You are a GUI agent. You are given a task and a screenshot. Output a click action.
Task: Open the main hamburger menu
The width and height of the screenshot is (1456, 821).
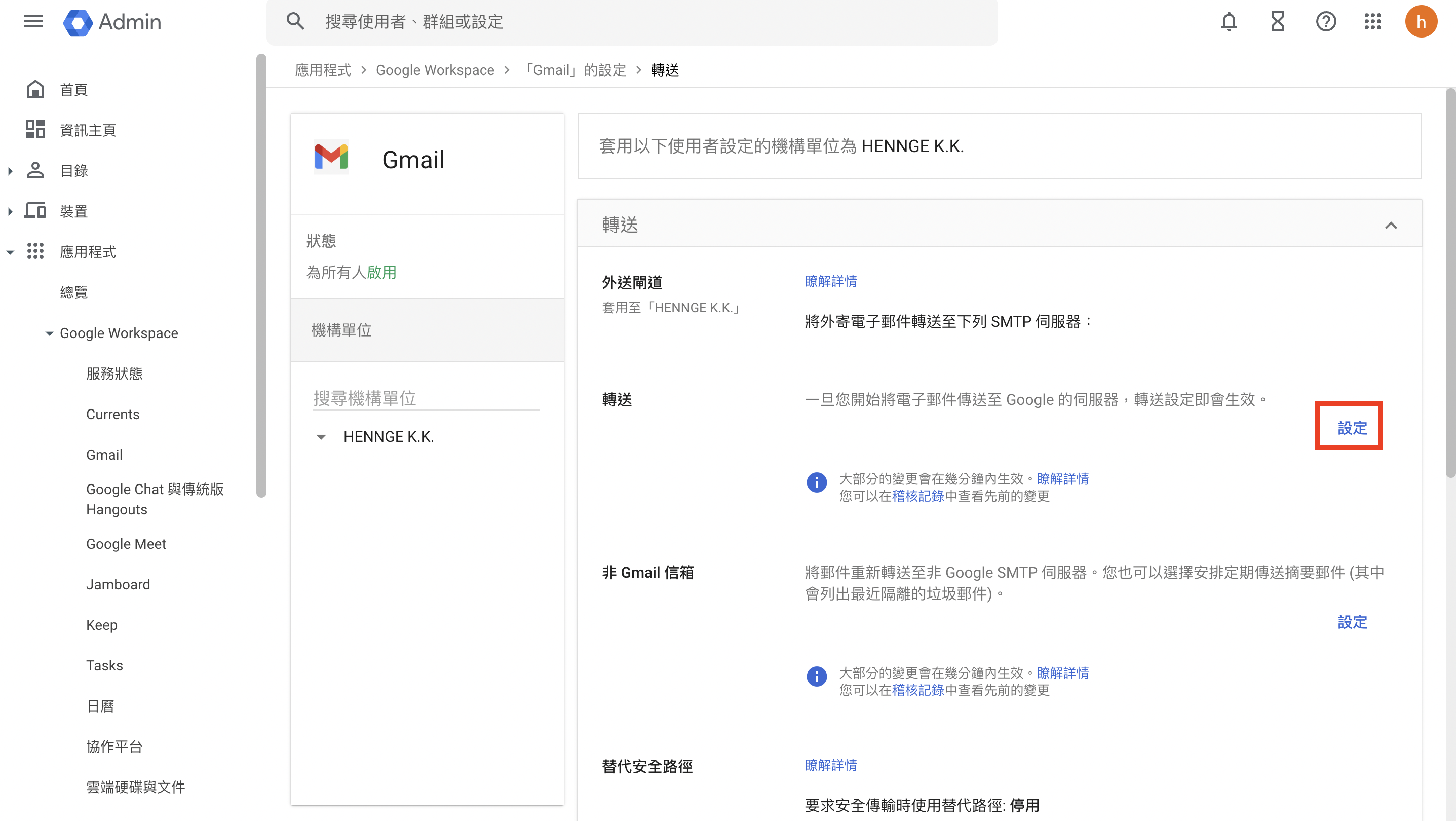[33, 21]
